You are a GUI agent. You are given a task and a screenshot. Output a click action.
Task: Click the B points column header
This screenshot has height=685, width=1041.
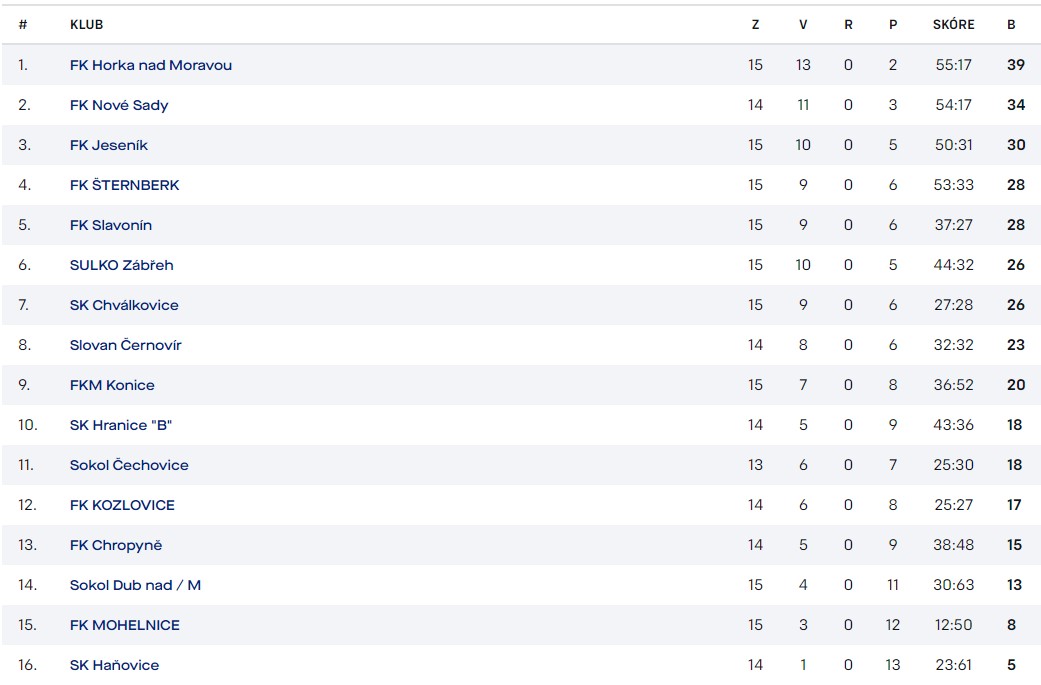click(x=1011, y=25)
